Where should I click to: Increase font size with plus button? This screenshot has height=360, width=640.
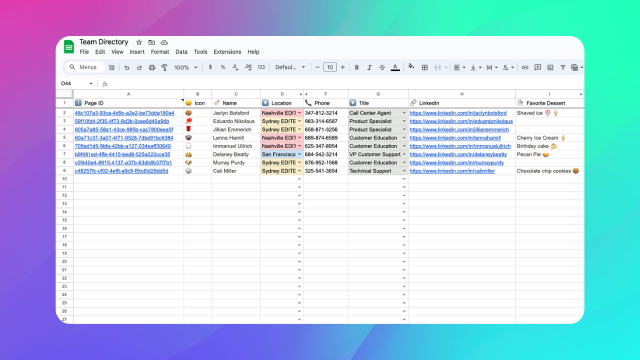(342, 67)
